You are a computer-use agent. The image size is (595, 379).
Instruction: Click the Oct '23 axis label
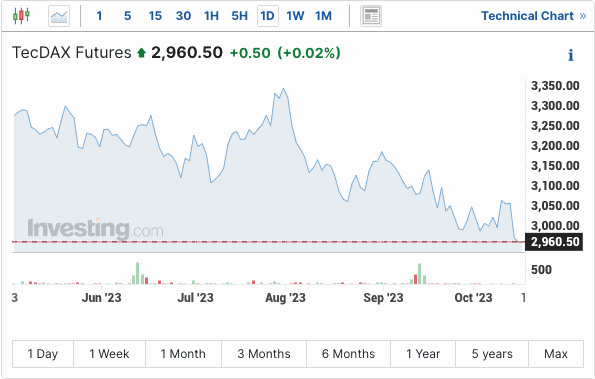pos(473,298)
